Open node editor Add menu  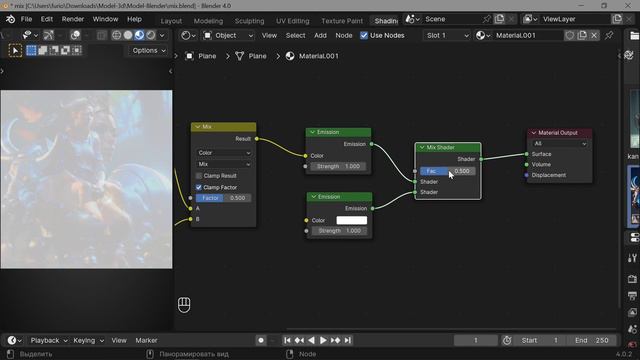tap(320, 36)
